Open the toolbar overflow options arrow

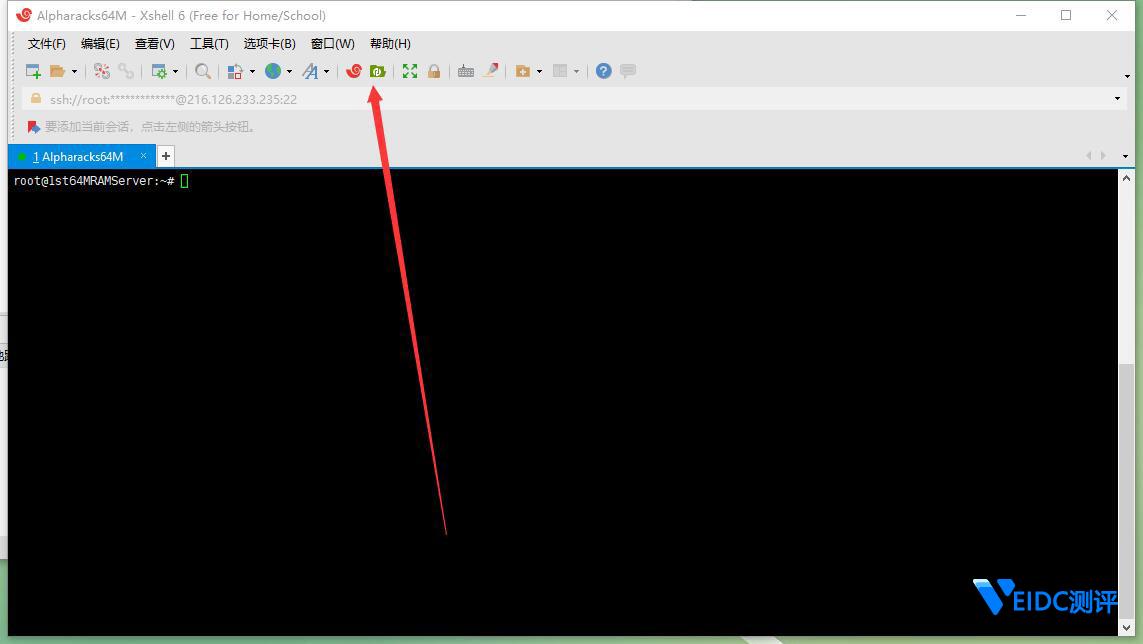pyautogui.click(x=1127, y=76)
